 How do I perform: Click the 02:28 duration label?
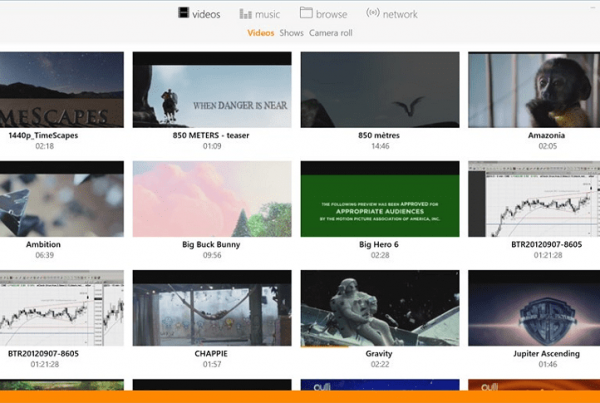coord(380,255)
